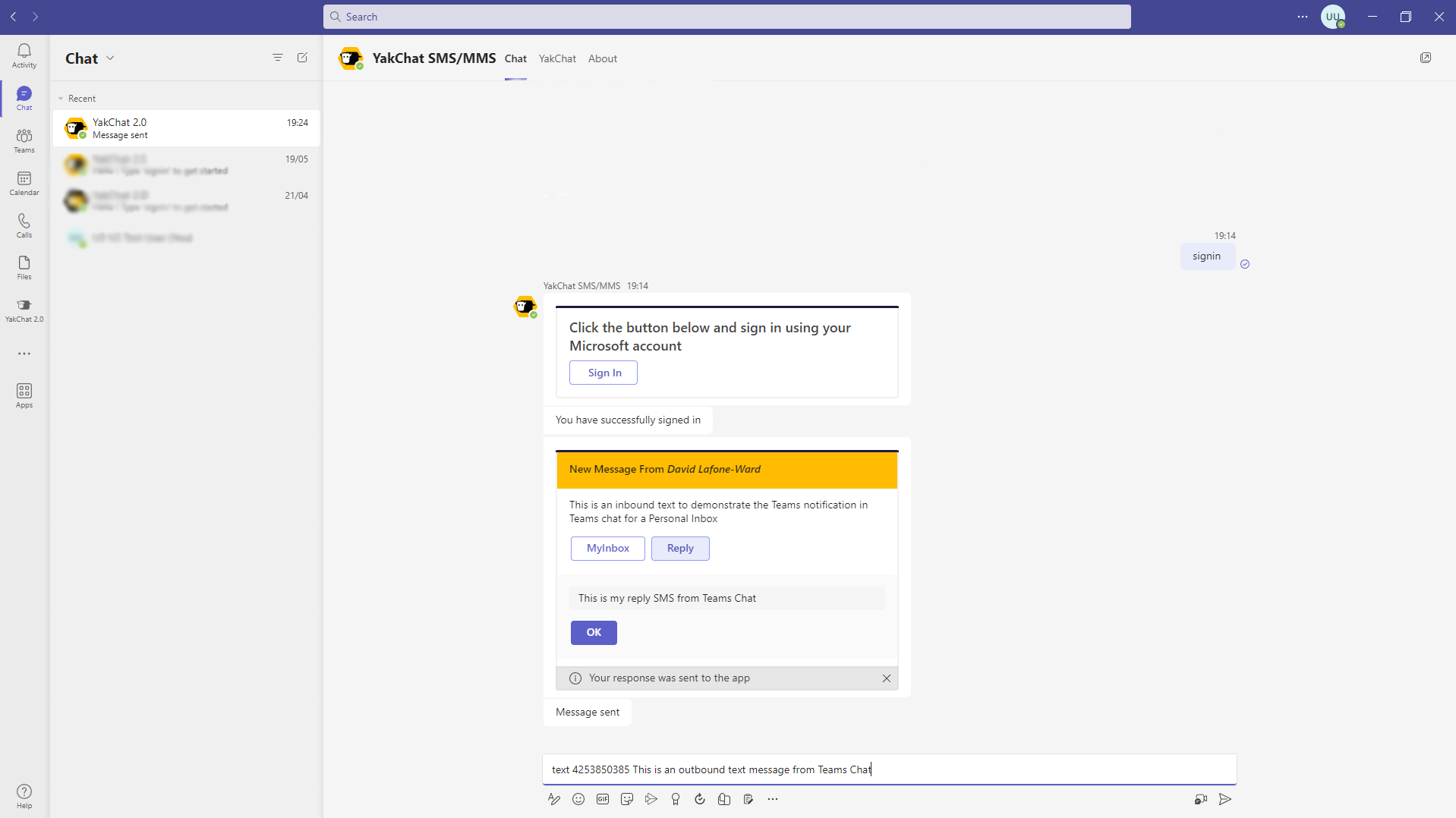Open the Files section
Viewport: 1456px width, 818px height.
coord(24,267)
